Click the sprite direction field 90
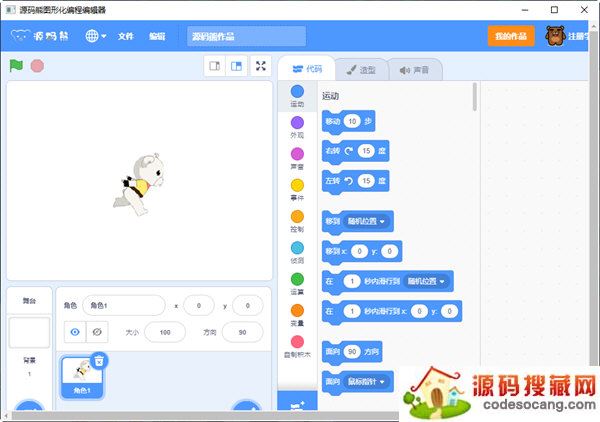Image resolution: width=600 pixels, height=422 pixels. (243, 332)
